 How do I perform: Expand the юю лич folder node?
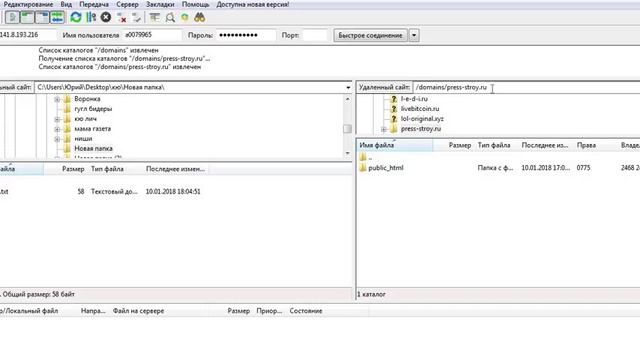click(x=57, y=119)
